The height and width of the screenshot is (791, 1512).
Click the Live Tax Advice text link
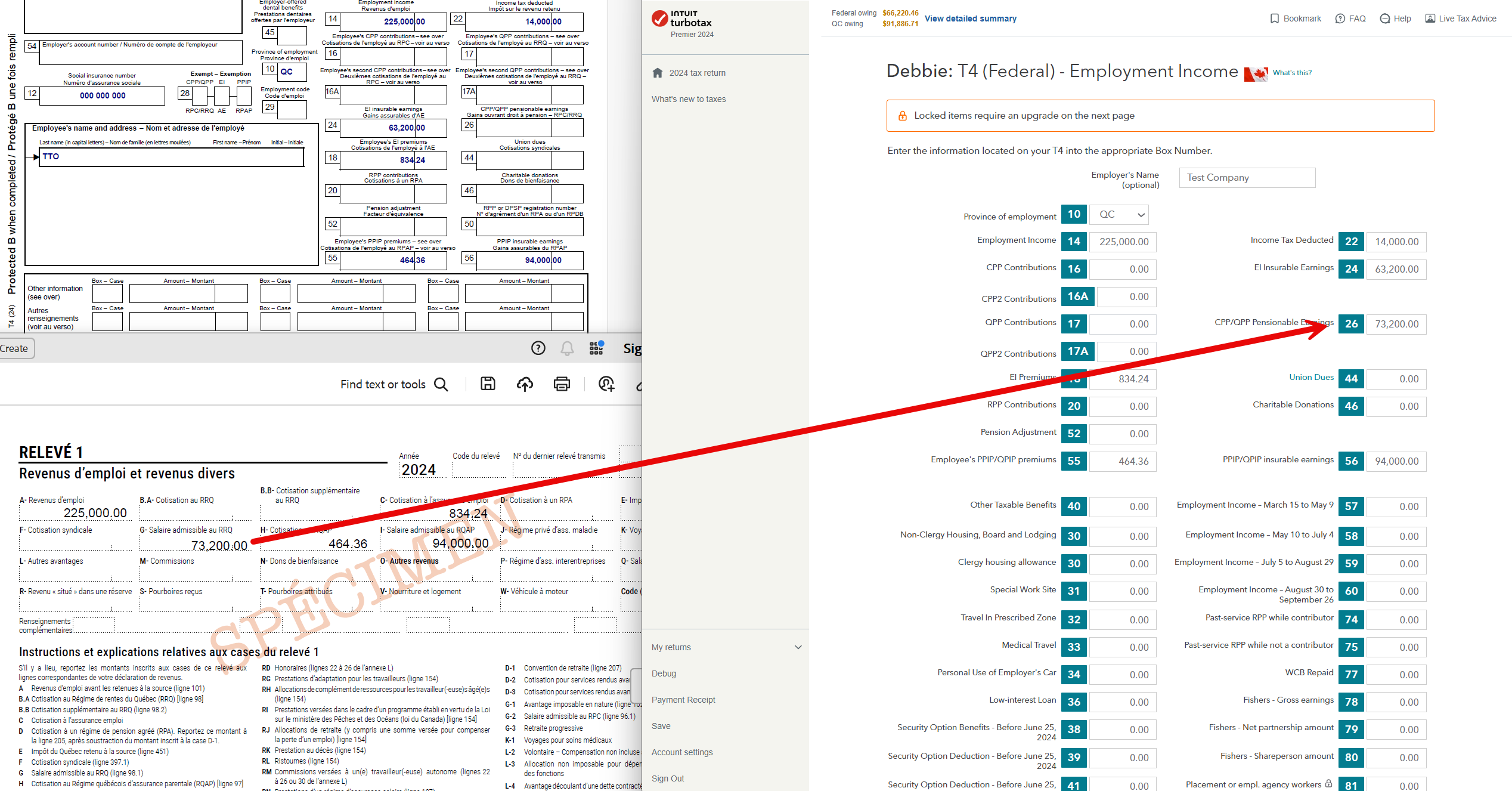(x=1467, y=18)
